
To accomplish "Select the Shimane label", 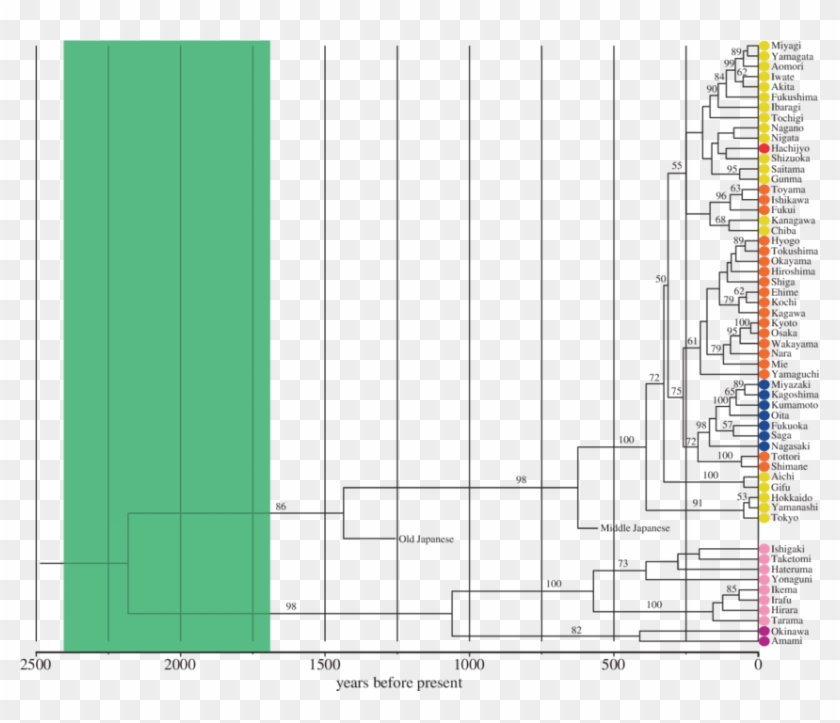I will 789,466.
